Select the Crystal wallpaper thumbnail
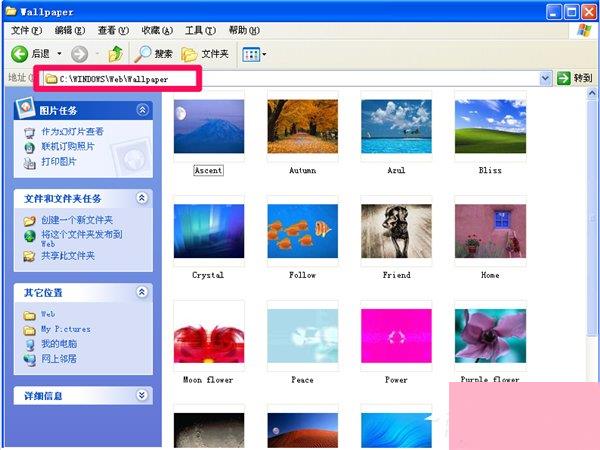Image resolution: width=600 pixels, height=450 pixels. tap(209, 231)
